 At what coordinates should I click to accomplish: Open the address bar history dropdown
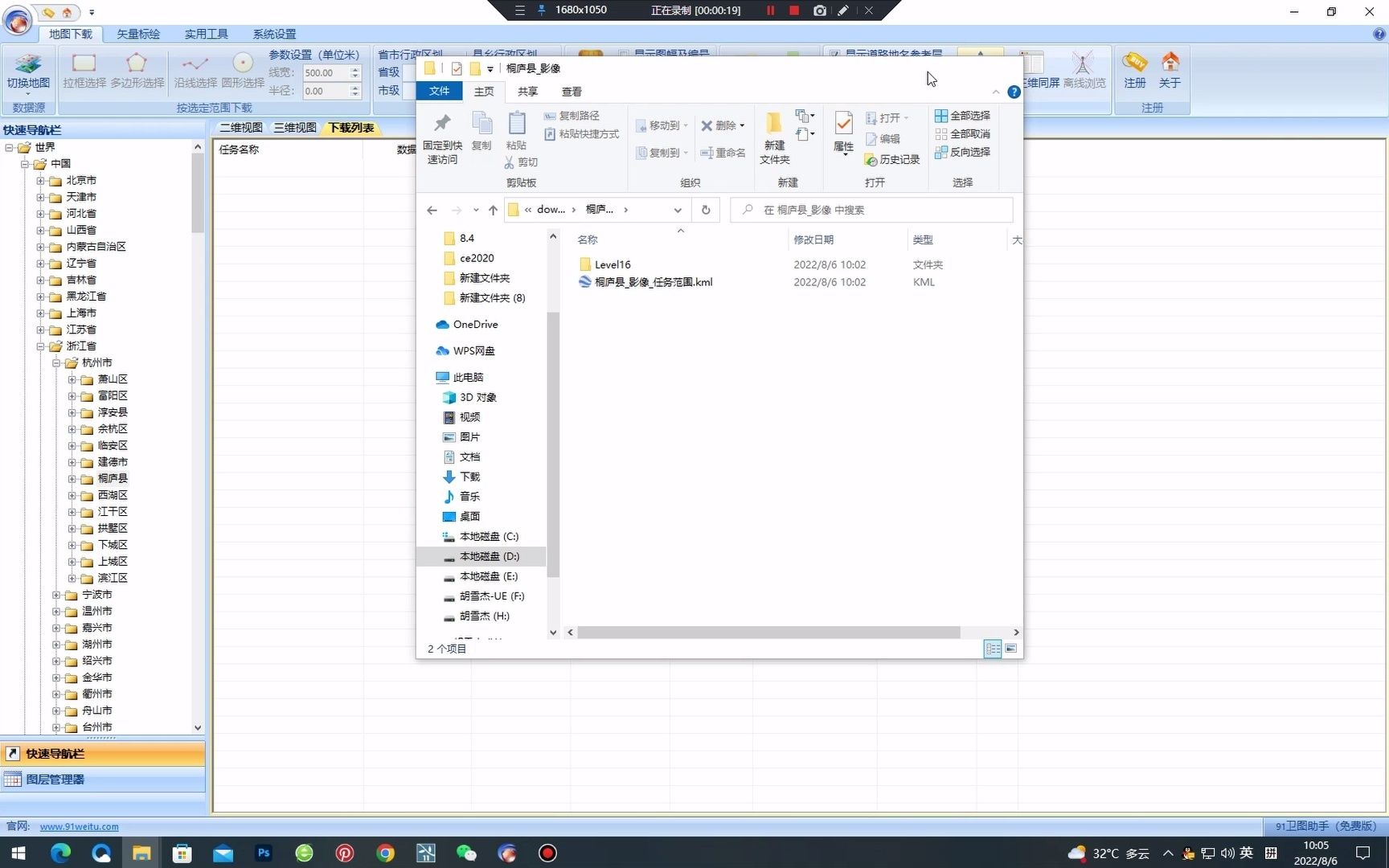(x=678, y=210)
